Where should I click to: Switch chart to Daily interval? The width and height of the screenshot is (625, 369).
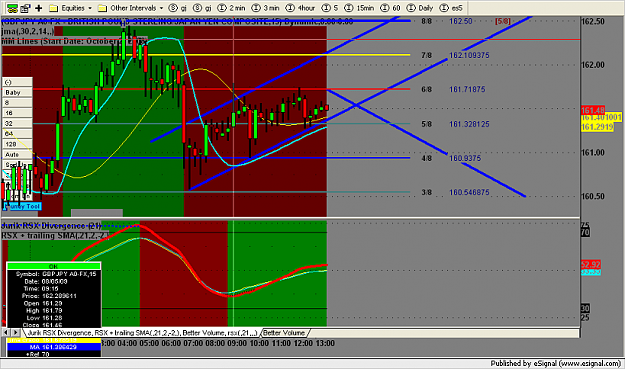coord(420,8)
